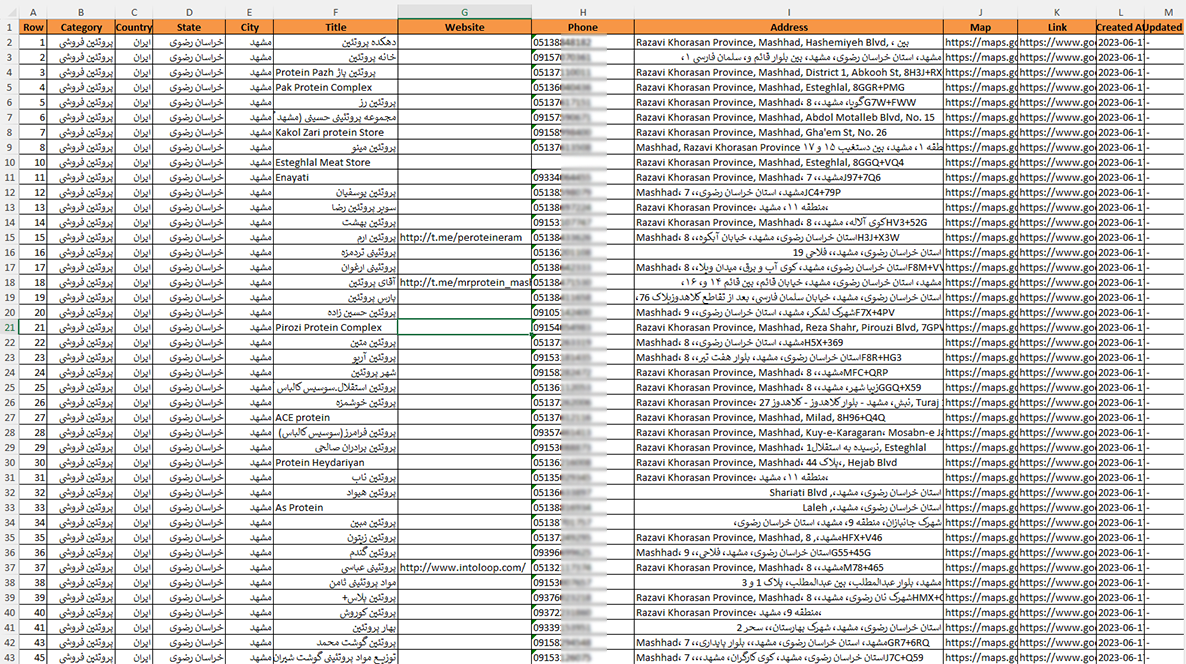The height and width of the screenshot is (664, 1186).
Task: Select the "ACE protein" title cell
Action: coord(336,417)
